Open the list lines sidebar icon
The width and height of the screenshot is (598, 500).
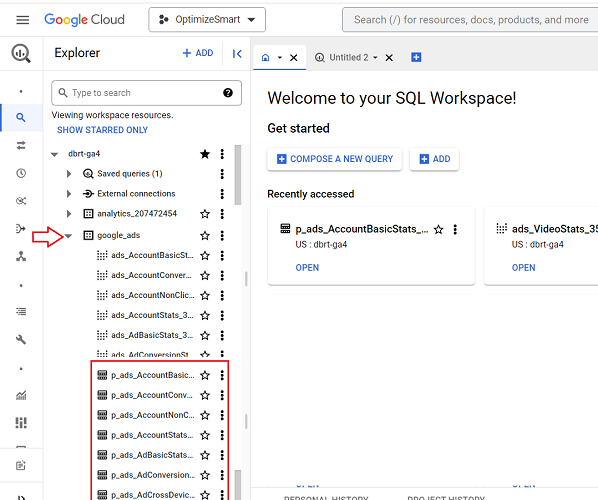(x=21, y=312)
